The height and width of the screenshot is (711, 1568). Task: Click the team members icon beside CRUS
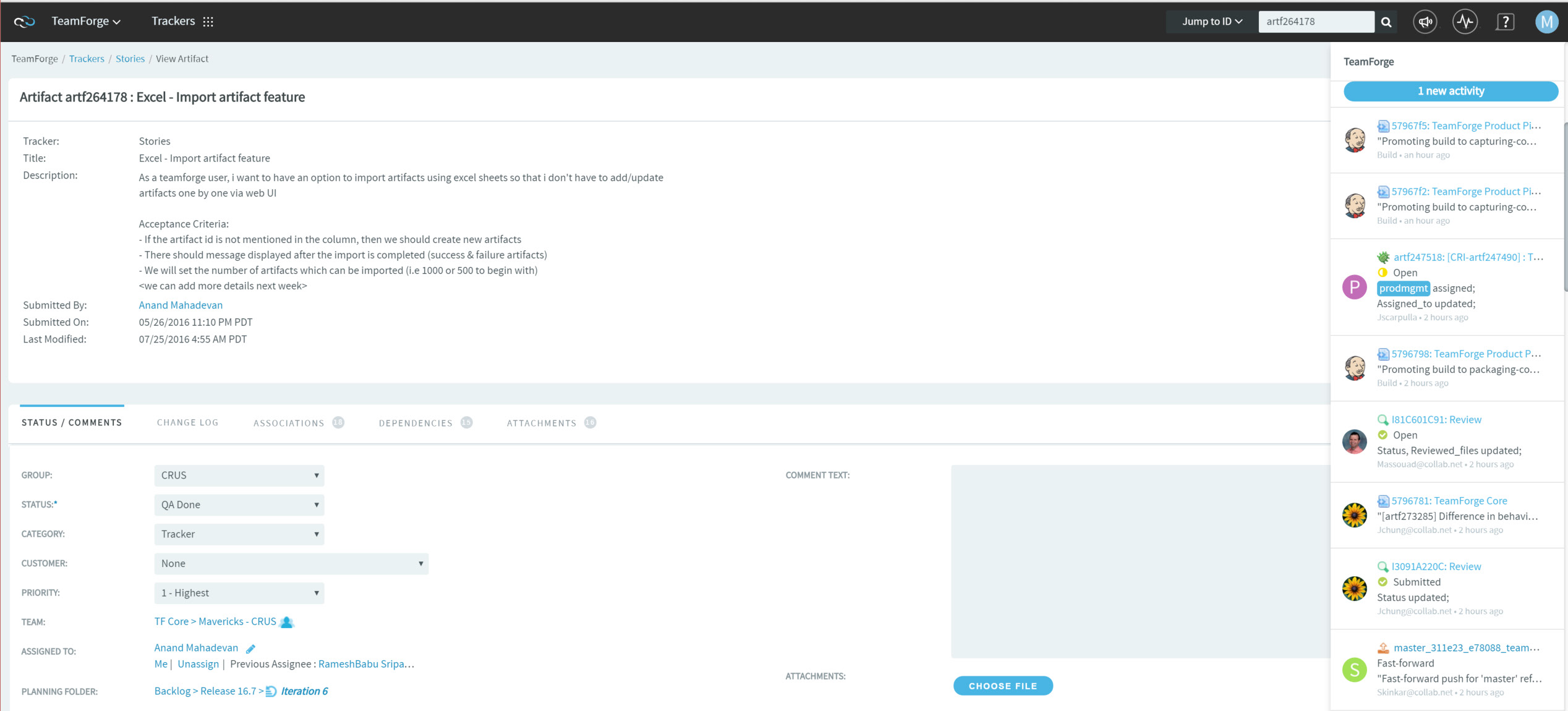[287, 622]
